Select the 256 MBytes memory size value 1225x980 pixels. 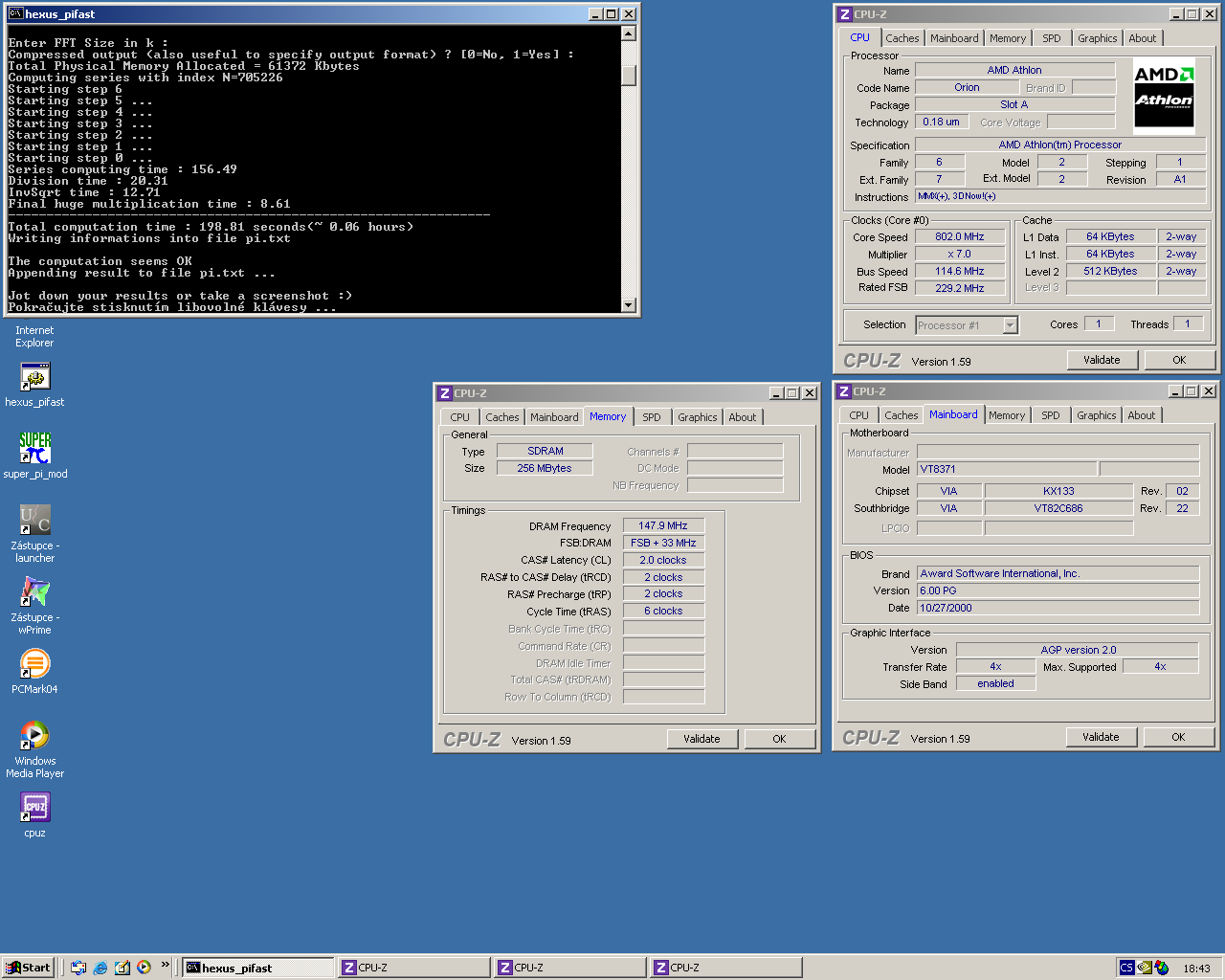pos(545,468)
